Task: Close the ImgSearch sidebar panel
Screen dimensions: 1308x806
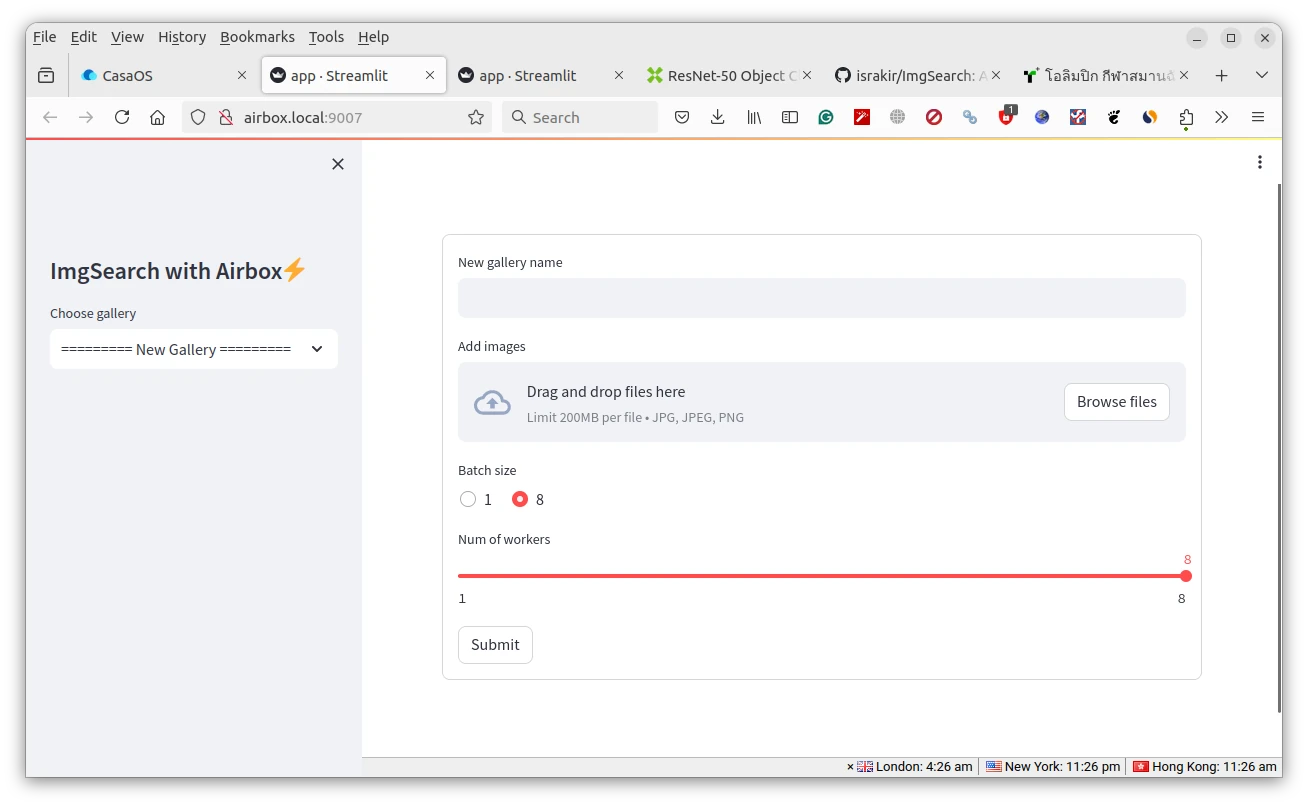Action: click(x=338, y=164)
